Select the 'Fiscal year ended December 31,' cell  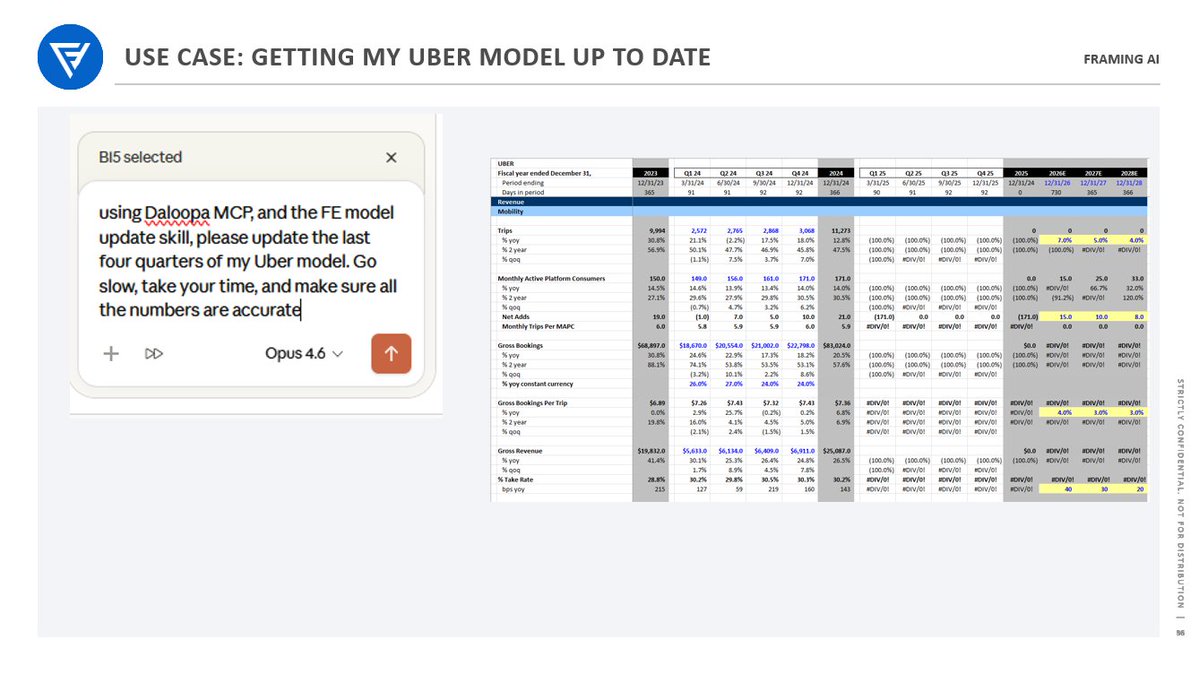pos(544,173)
